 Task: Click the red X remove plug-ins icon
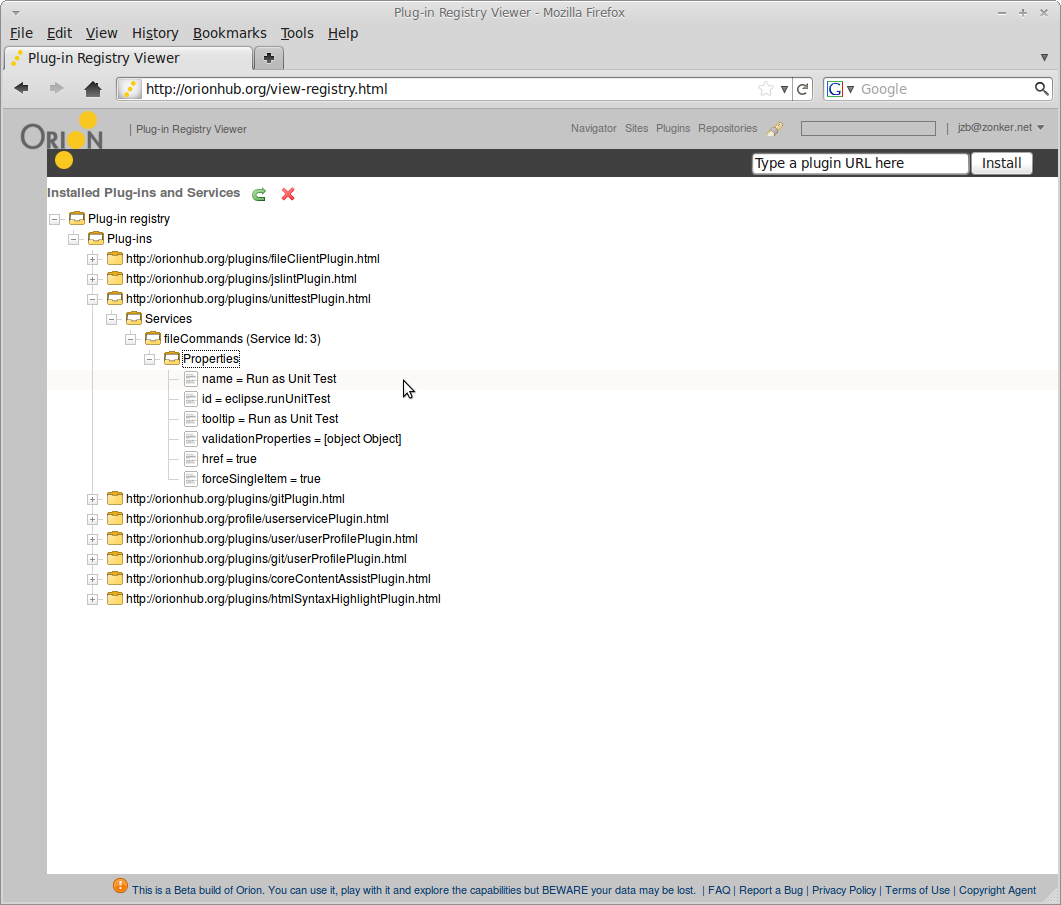288,194
